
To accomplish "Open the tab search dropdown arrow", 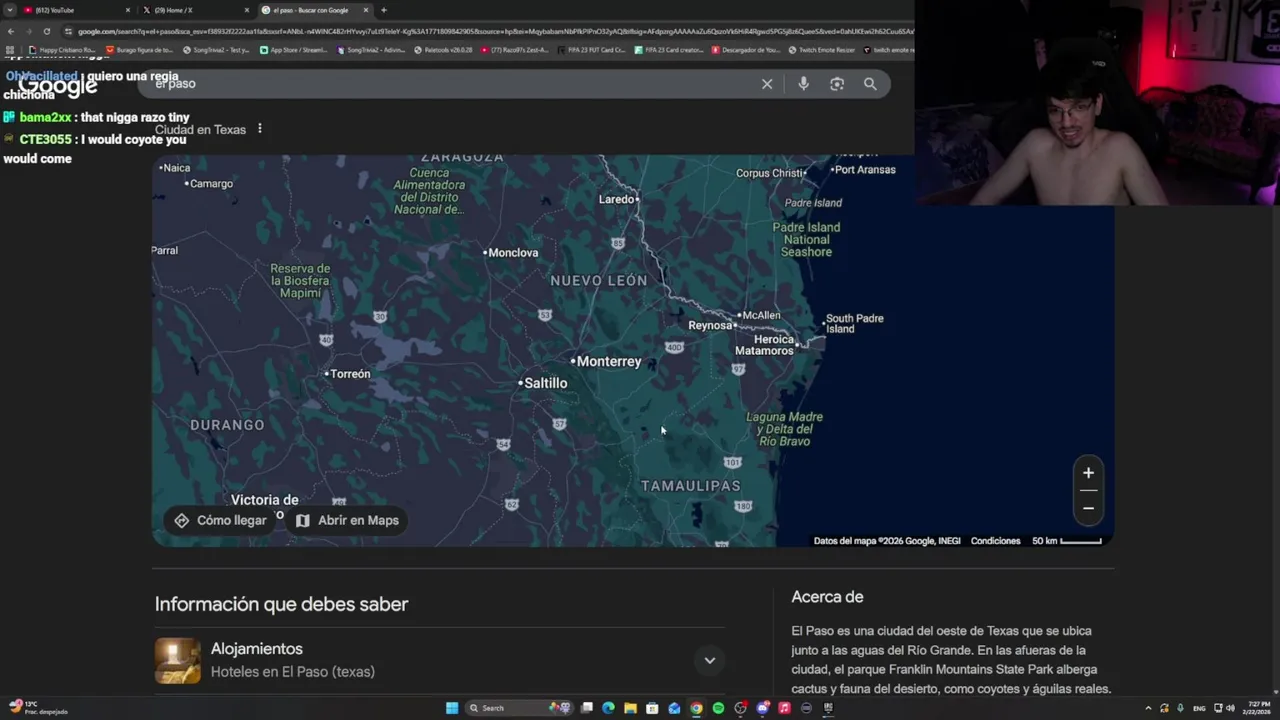I will point(10,10).
